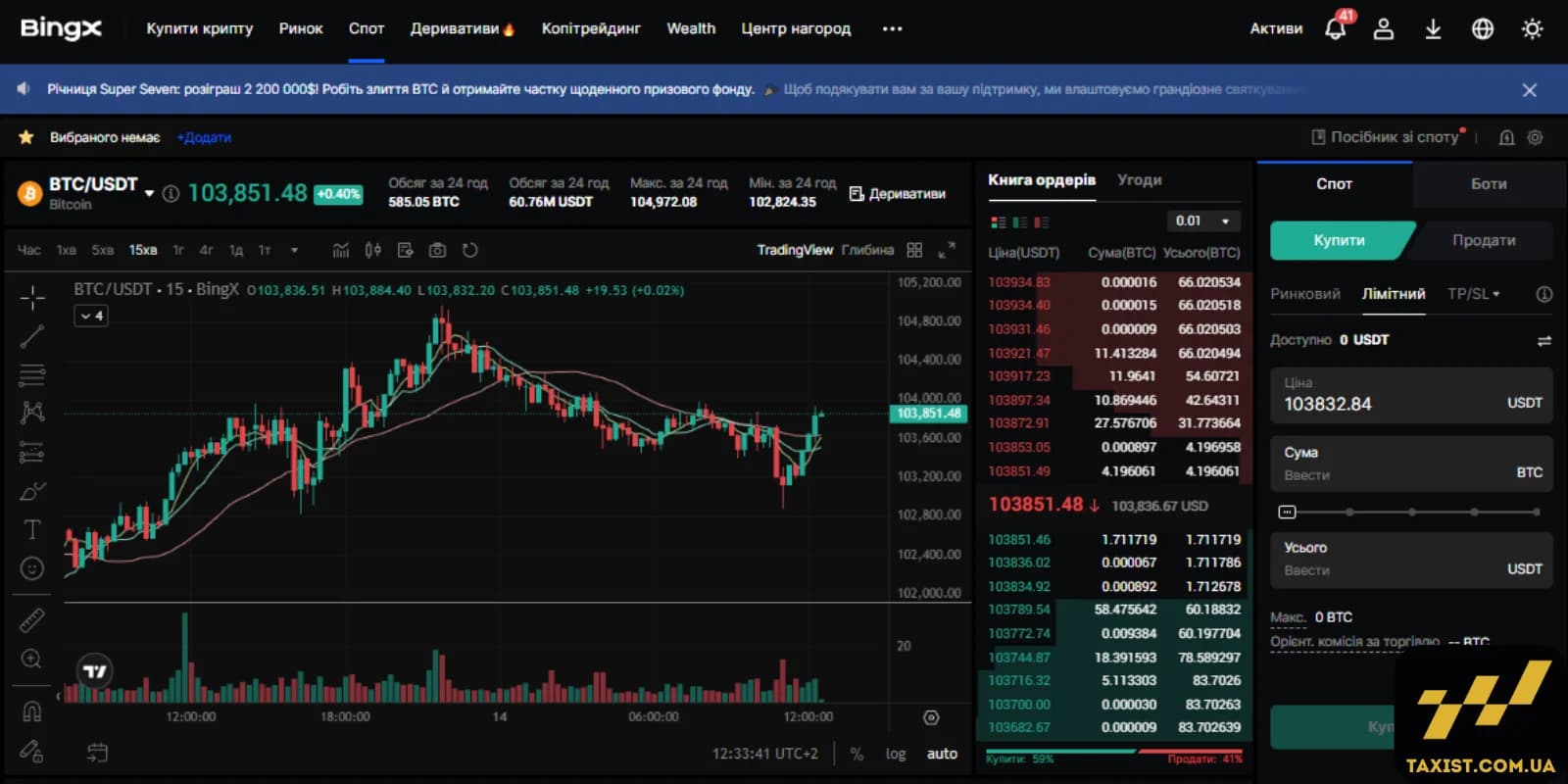Open chart axis settings gear
1568x784 pixels.
pos(931,717)
